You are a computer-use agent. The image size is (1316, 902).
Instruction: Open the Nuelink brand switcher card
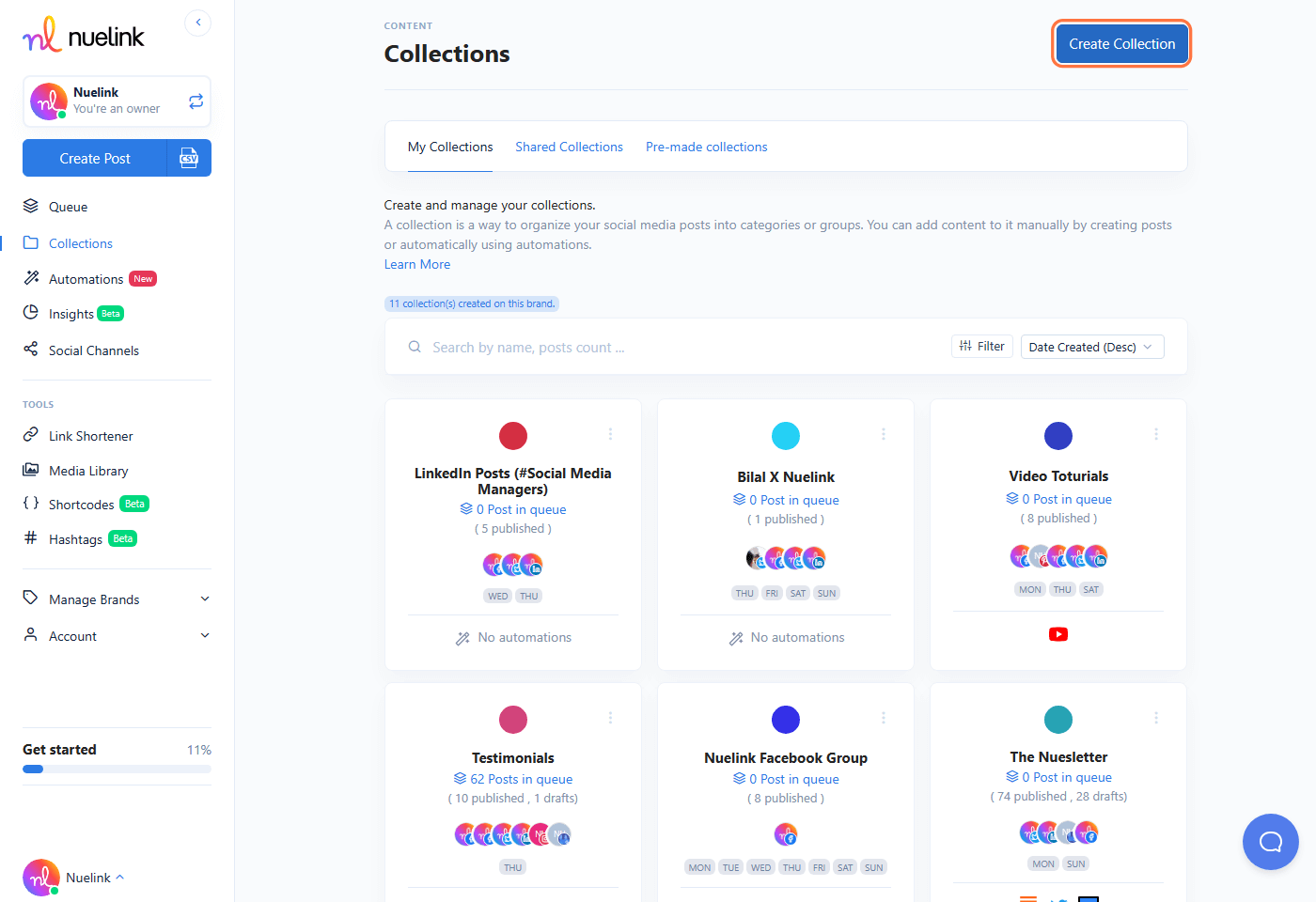click(x=117, y=101)
